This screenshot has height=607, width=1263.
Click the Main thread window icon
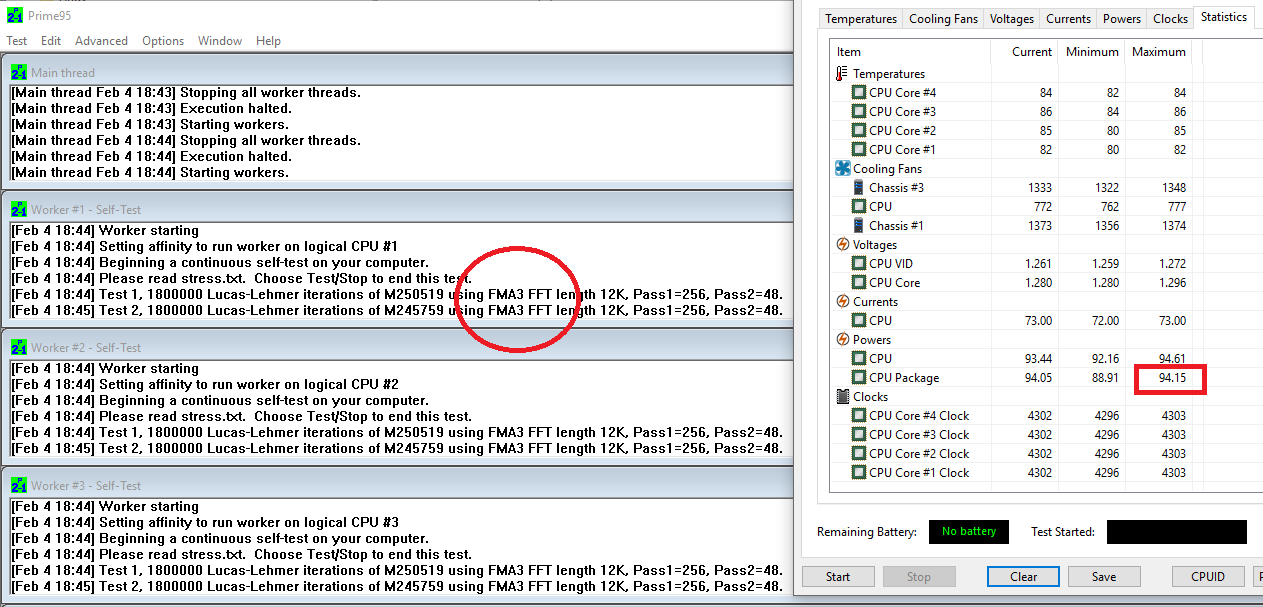pyautogui.click(x=19, y=72)
